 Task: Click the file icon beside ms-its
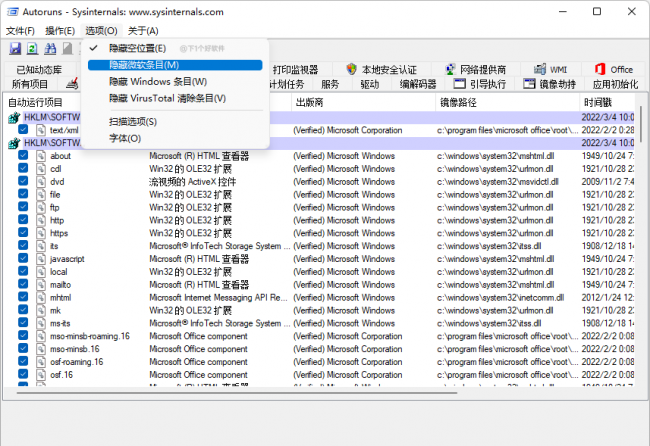(41, 323)
